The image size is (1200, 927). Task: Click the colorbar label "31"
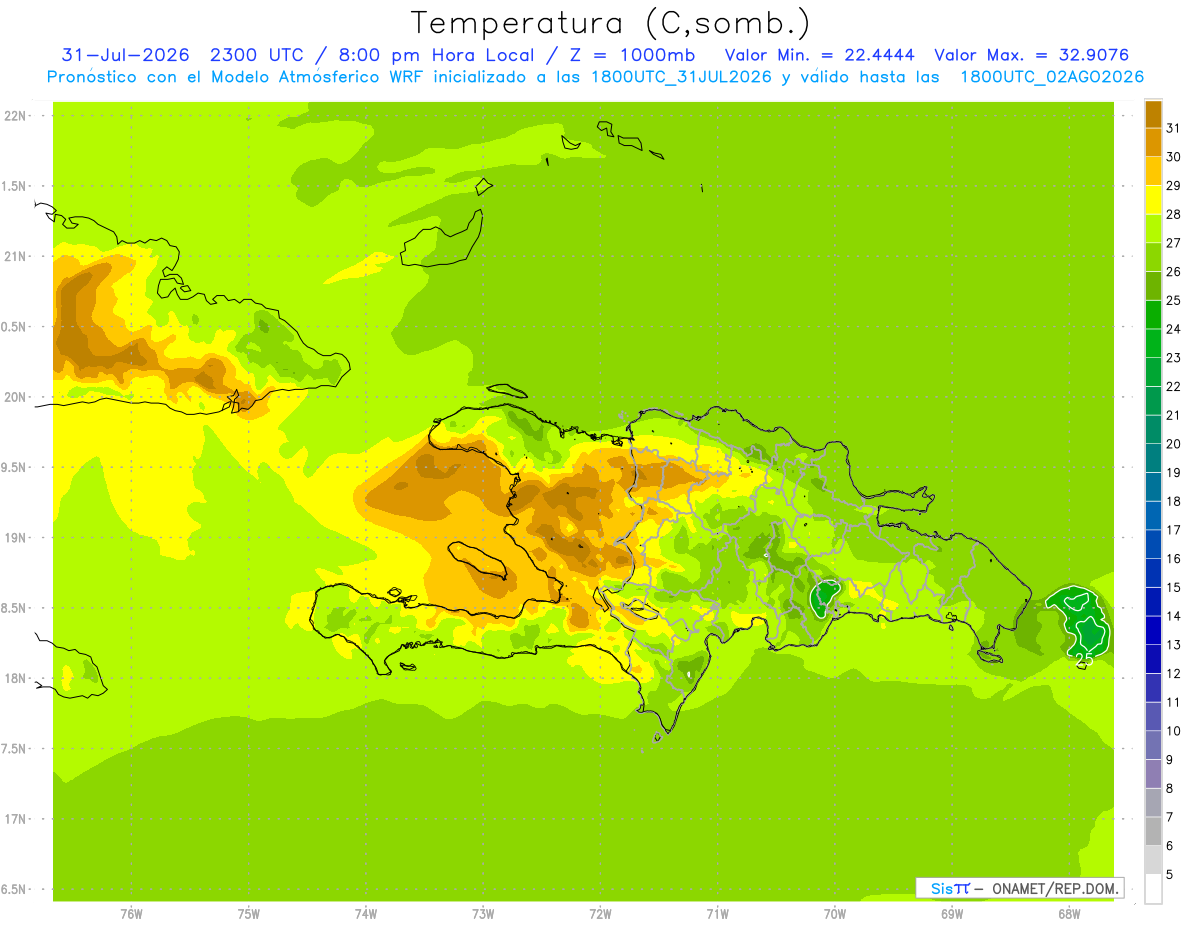[1173, 128]
